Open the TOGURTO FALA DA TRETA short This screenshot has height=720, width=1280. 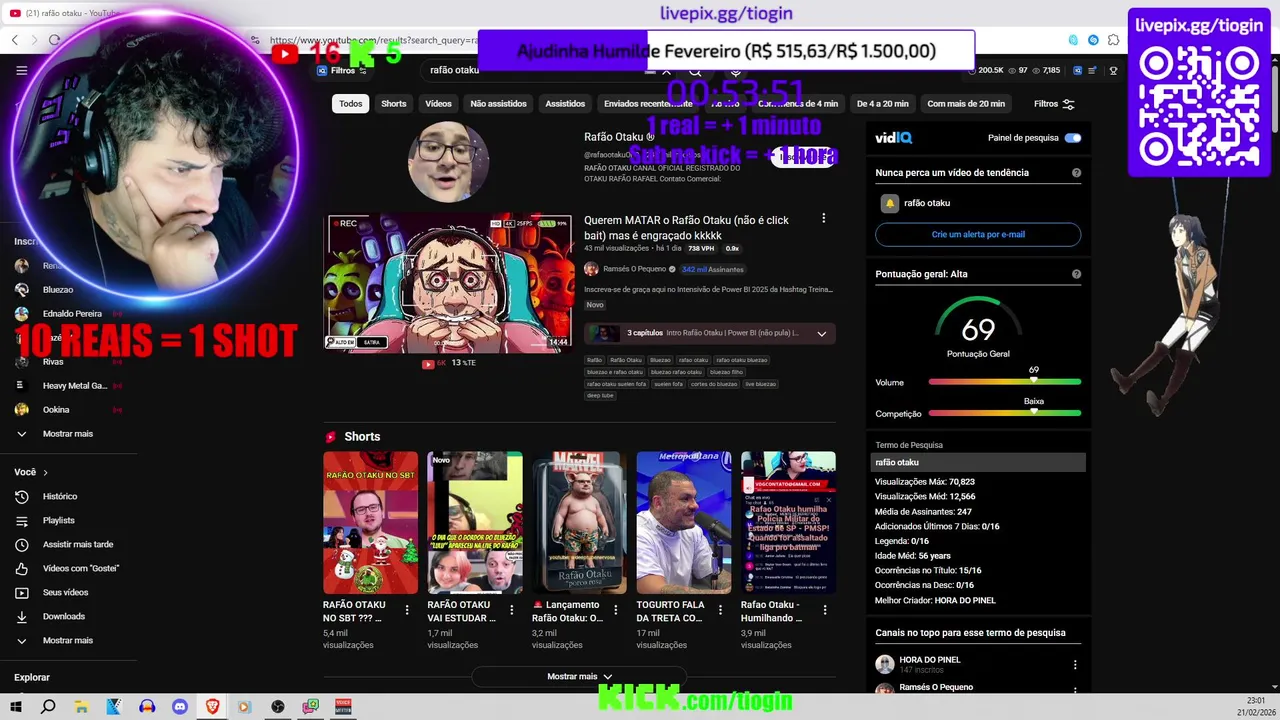point(684,523)
